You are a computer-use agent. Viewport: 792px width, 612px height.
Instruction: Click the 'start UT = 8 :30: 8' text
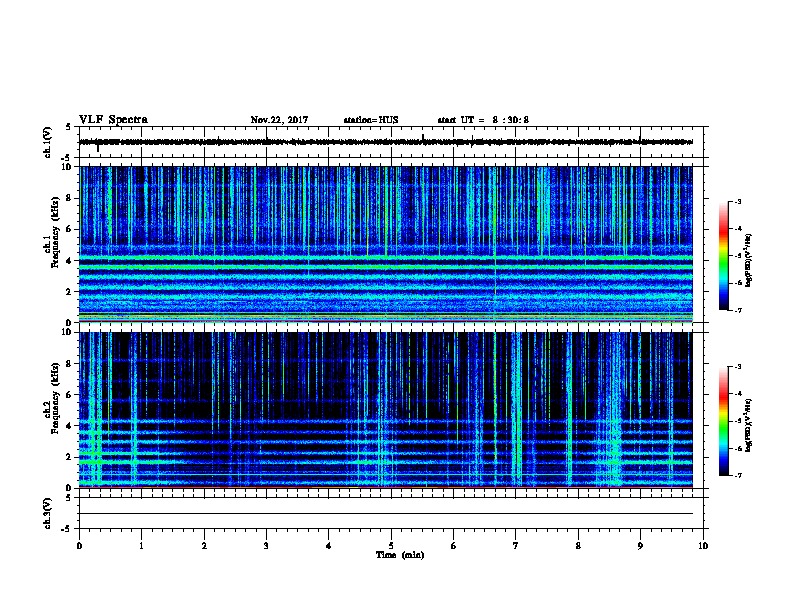pyautogui.click(x=483, y=120)
